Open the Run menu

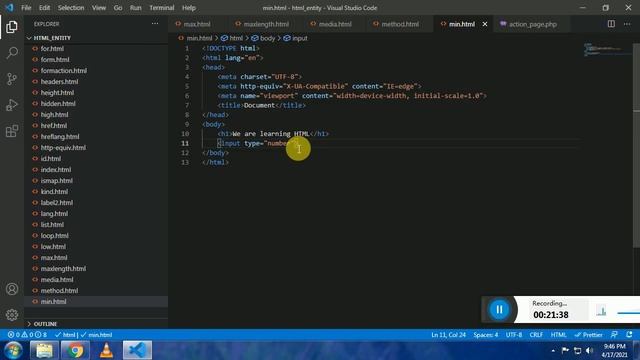[136, 8]
